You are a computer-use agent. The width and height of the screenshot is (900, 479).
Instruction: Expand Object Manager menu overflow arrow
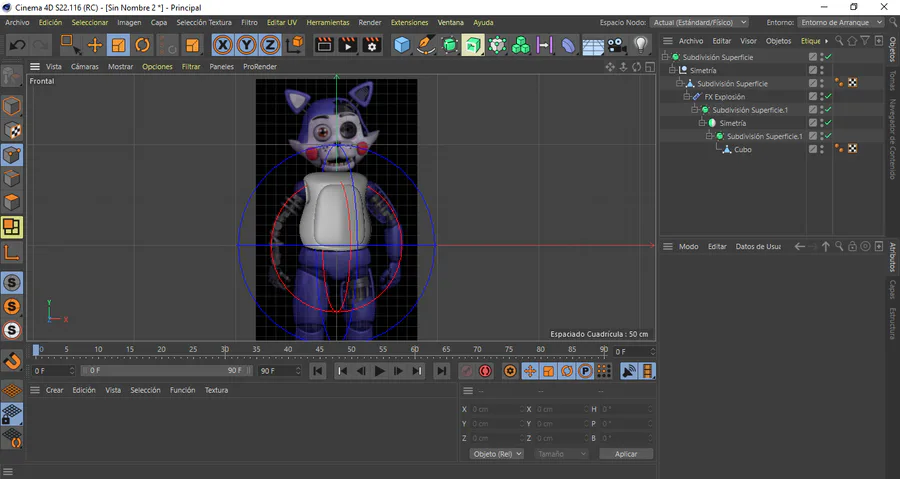(827, 41)
